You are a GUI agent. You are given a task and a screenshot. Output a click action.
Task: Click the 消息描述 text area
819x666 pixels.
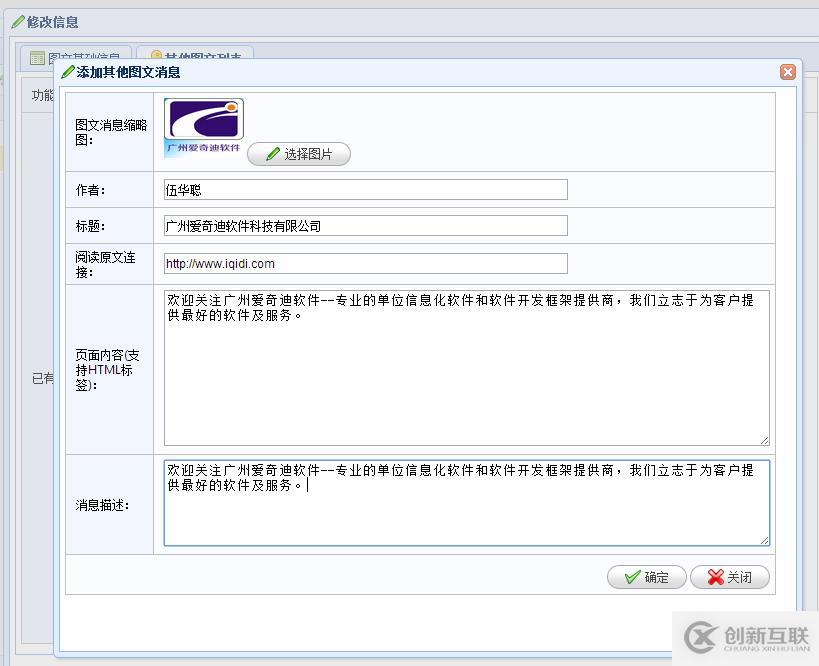[467, 503]
